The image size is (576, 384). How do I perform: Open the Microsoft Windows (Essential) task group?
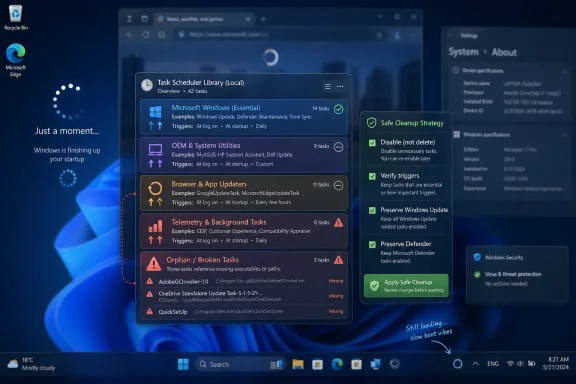(244, 116)
